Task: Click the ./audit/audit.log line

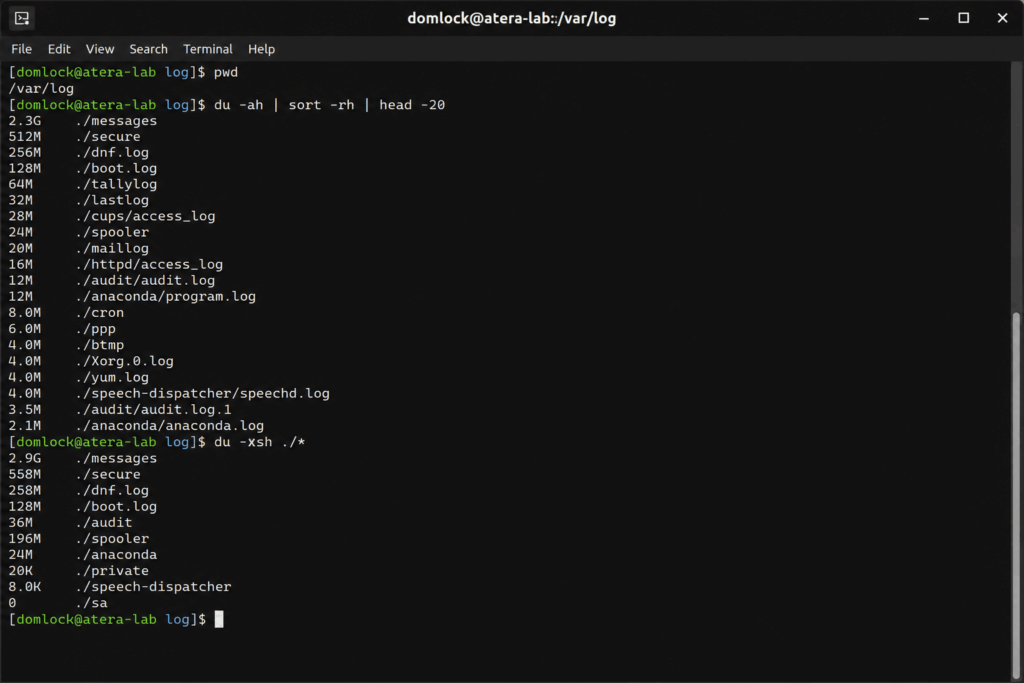Action: point(112,281)
